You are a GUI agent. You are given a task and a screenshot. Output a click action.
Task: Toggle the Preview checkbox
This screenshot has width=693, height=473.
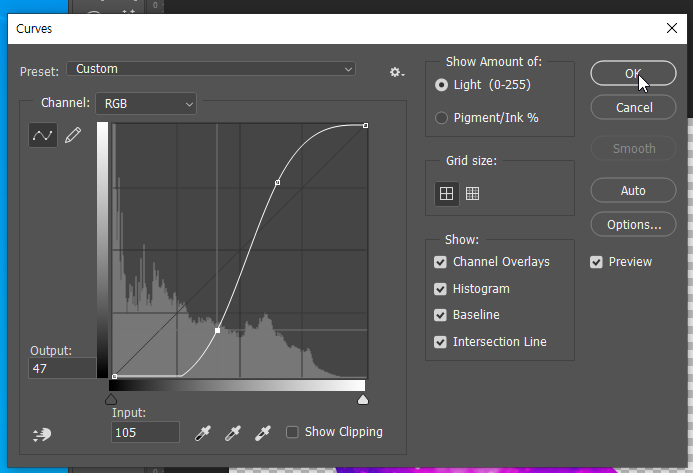[596, 262]
